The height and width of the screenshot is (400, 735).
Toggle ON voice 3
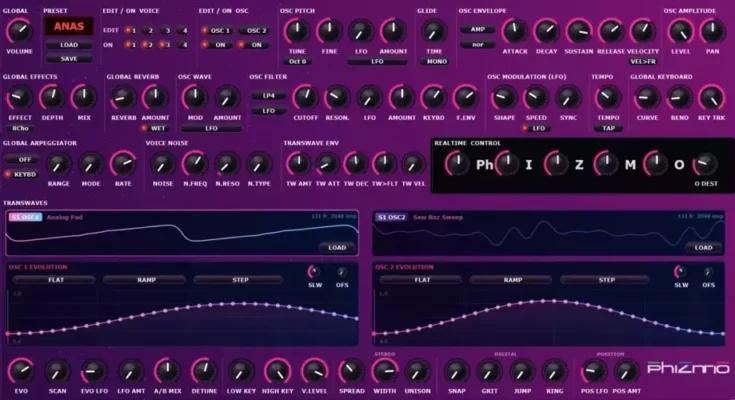tap(164, 45)
